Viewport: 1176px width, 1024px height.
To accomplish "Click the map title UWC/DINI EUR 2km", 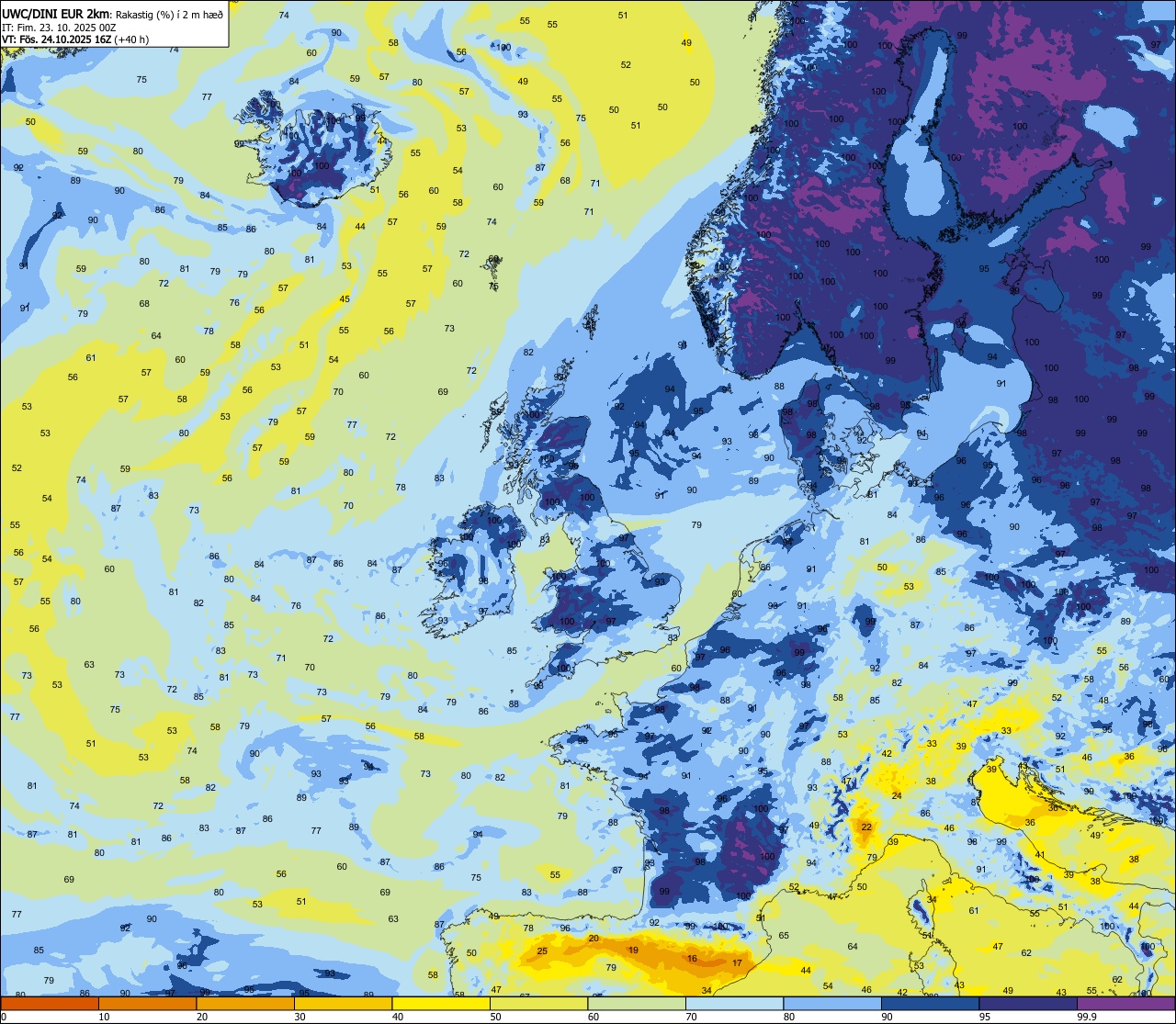I will tap(56, 14).
